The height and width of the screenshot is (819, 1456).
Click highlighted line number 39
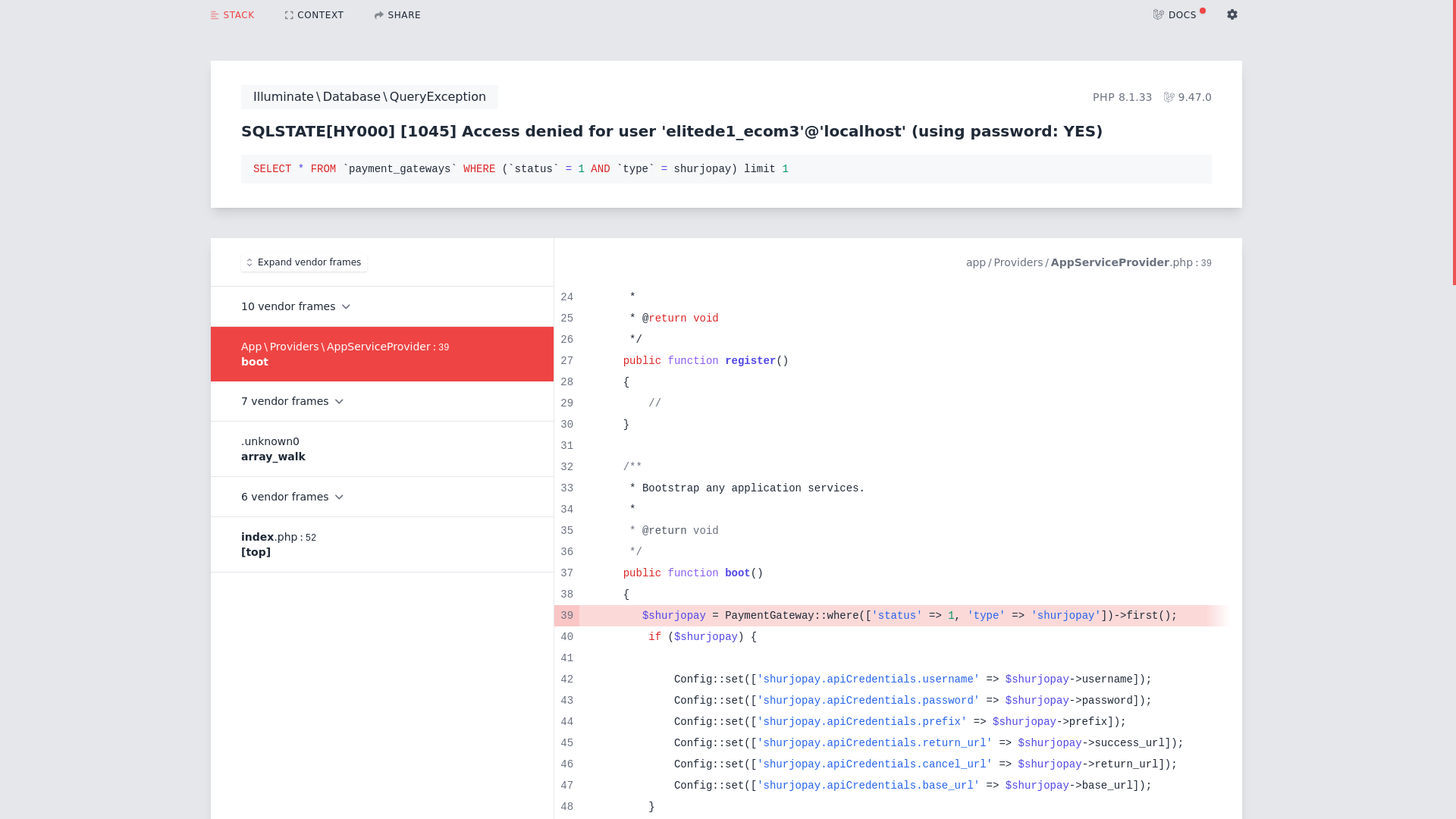pyautogui.click(x=566, y=616)
